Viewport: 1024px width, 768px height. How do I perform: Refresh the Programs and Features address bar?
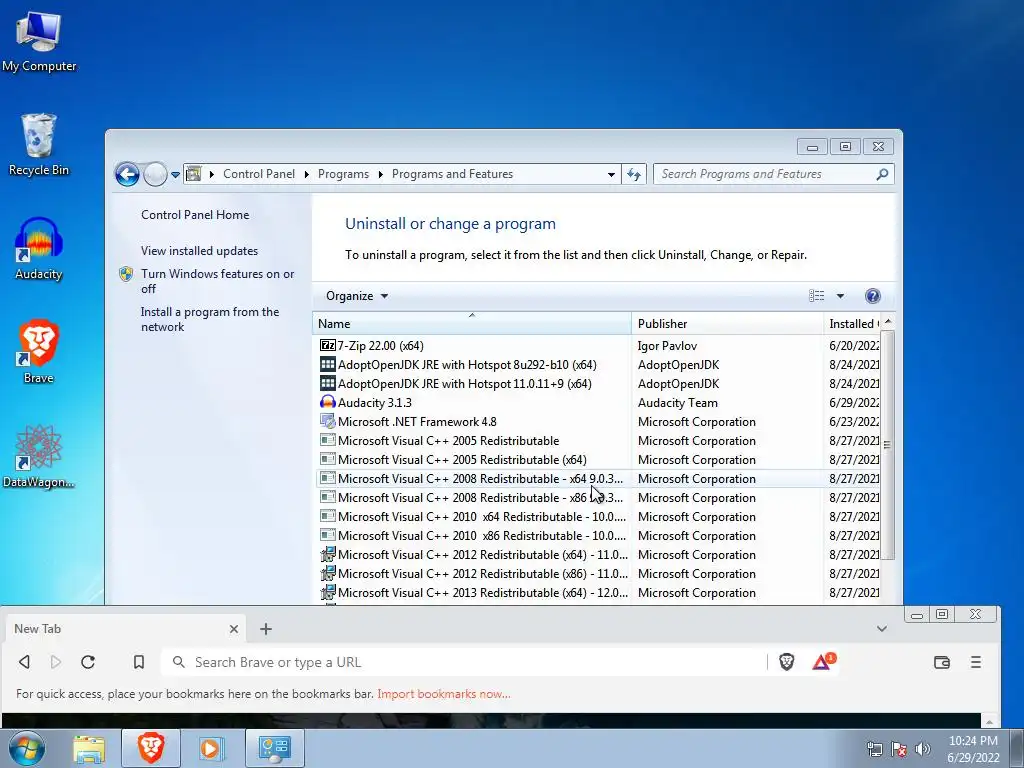click(633, 174)
